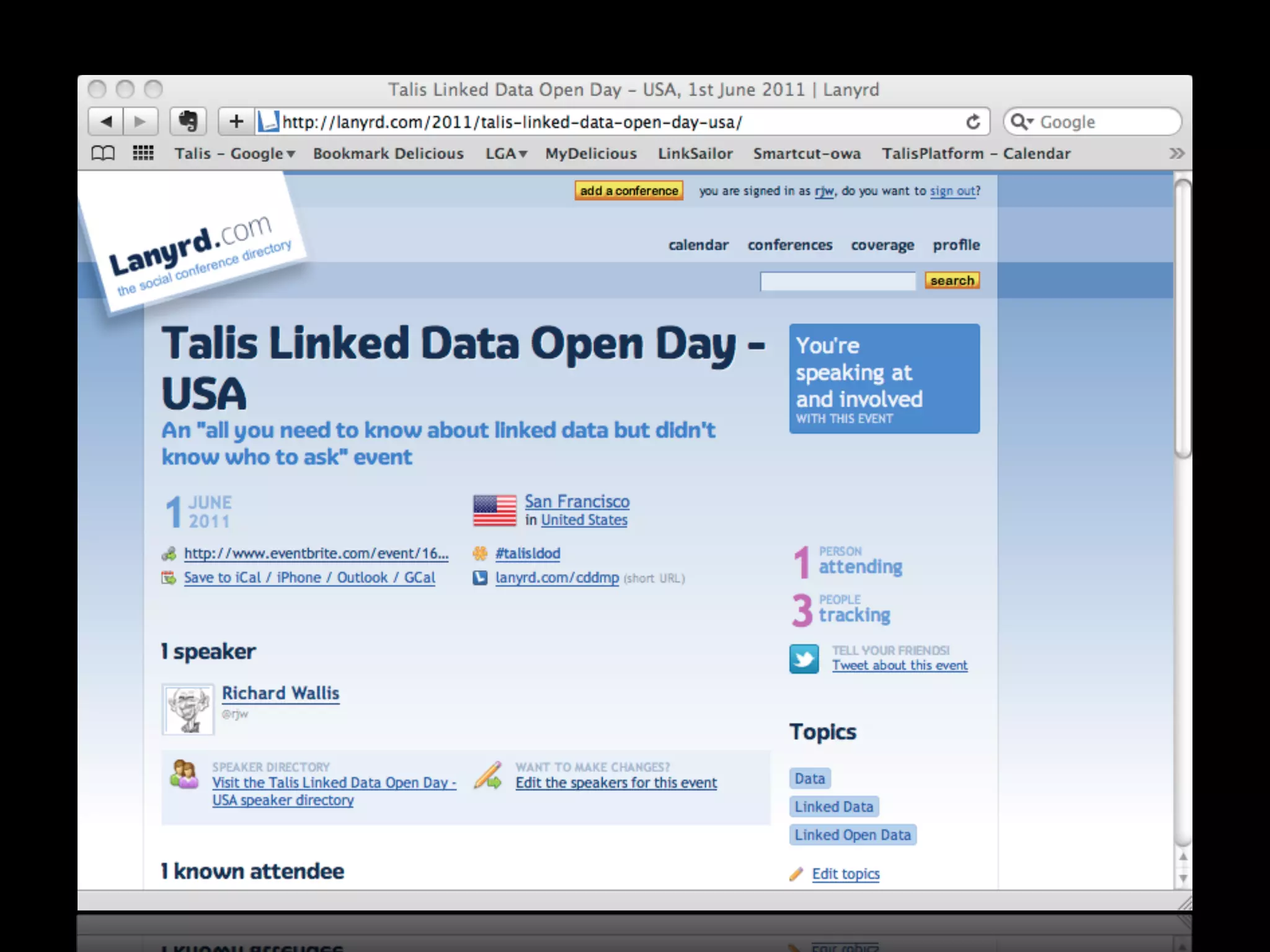Open the conferences navigation item
Screen dimensions: 1270x952
[789, 245]
